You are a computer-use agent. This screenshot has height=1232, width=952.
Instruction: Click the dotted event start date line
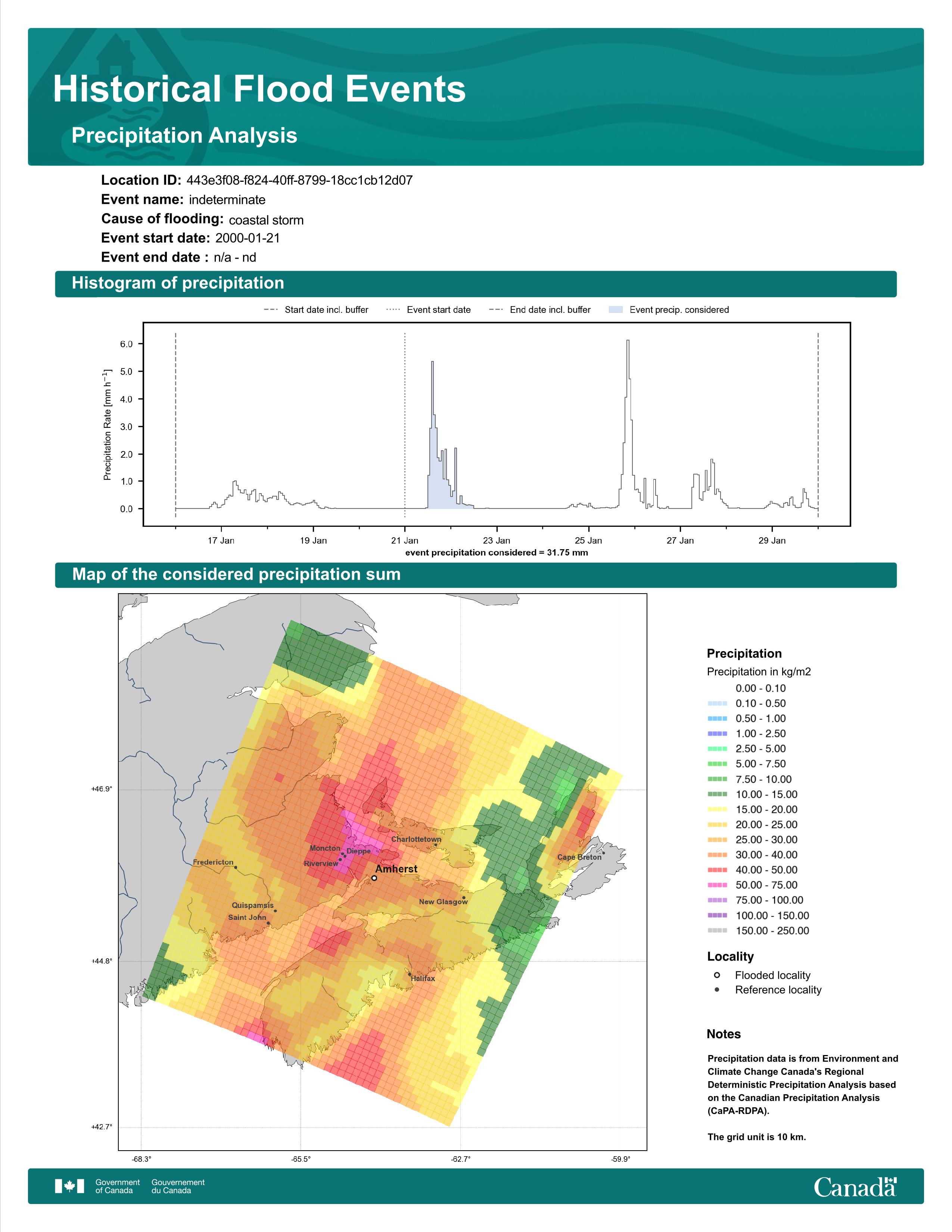click(405, 425)
